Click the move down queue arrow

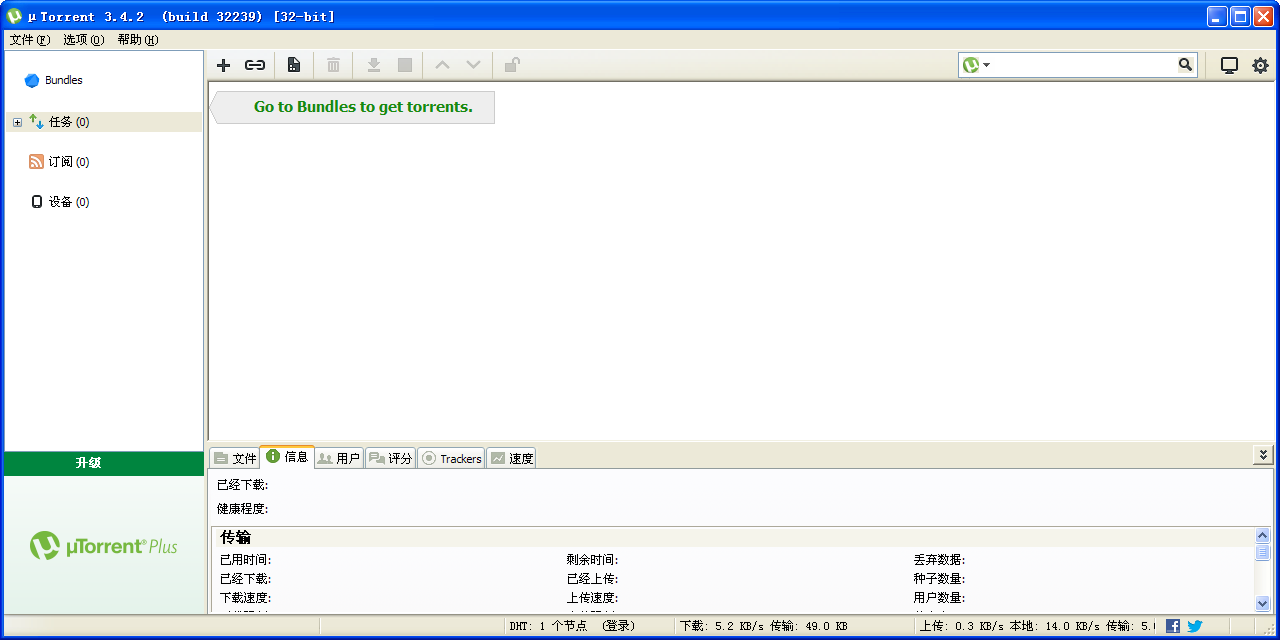pyautogui.click(x=473, y=65)
